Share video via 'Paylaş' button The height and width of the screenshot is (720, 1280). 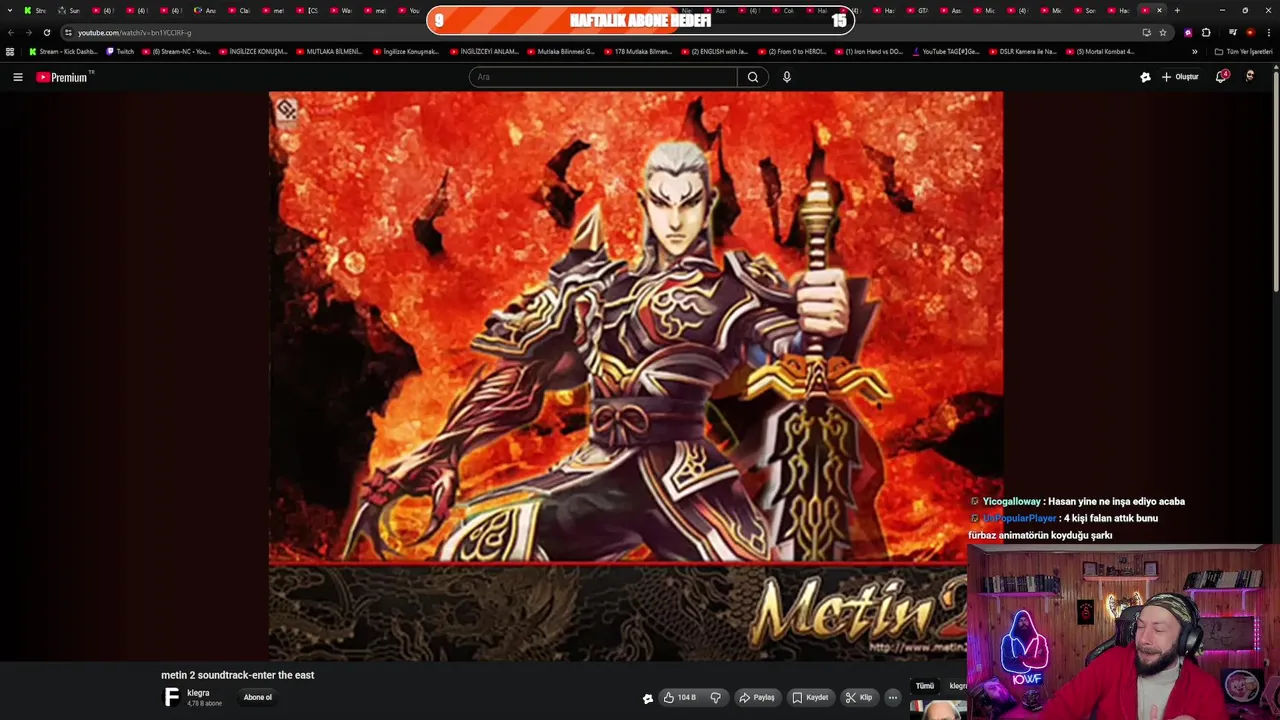click(x=757, y=697)
